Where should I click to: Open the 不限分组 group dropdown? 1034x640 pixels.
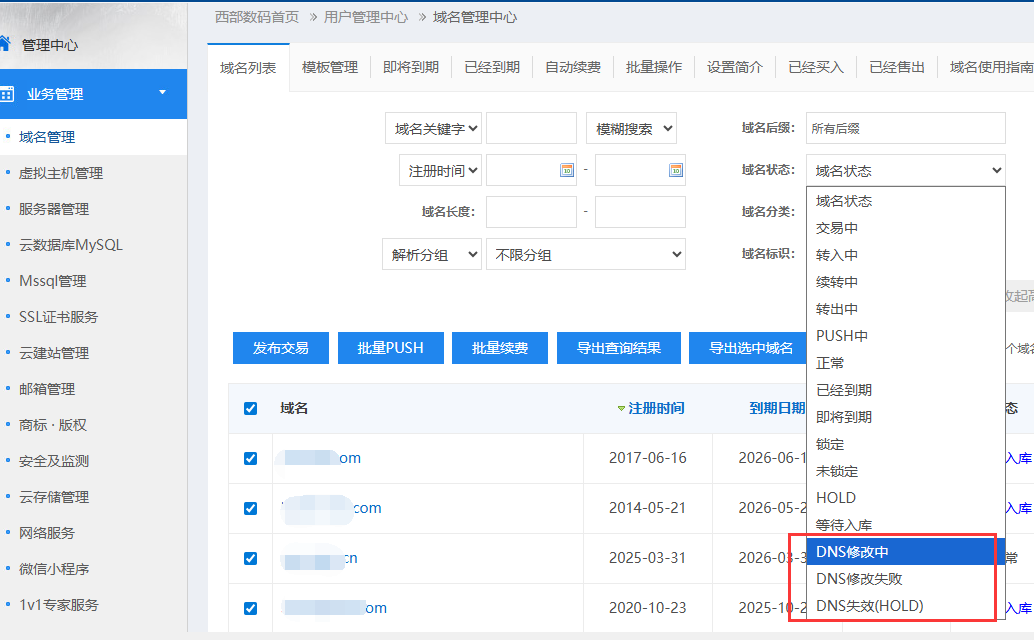coord(585,254)
